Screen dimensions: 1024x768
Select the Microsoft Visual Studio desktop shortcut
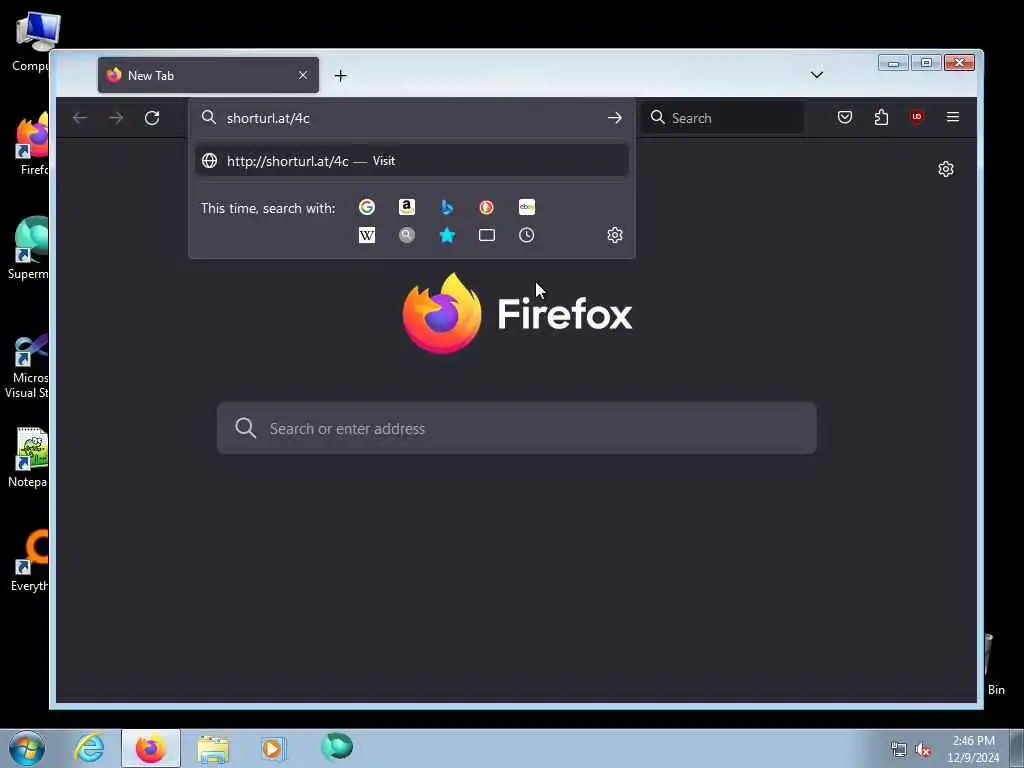click(x=26, y=366)
